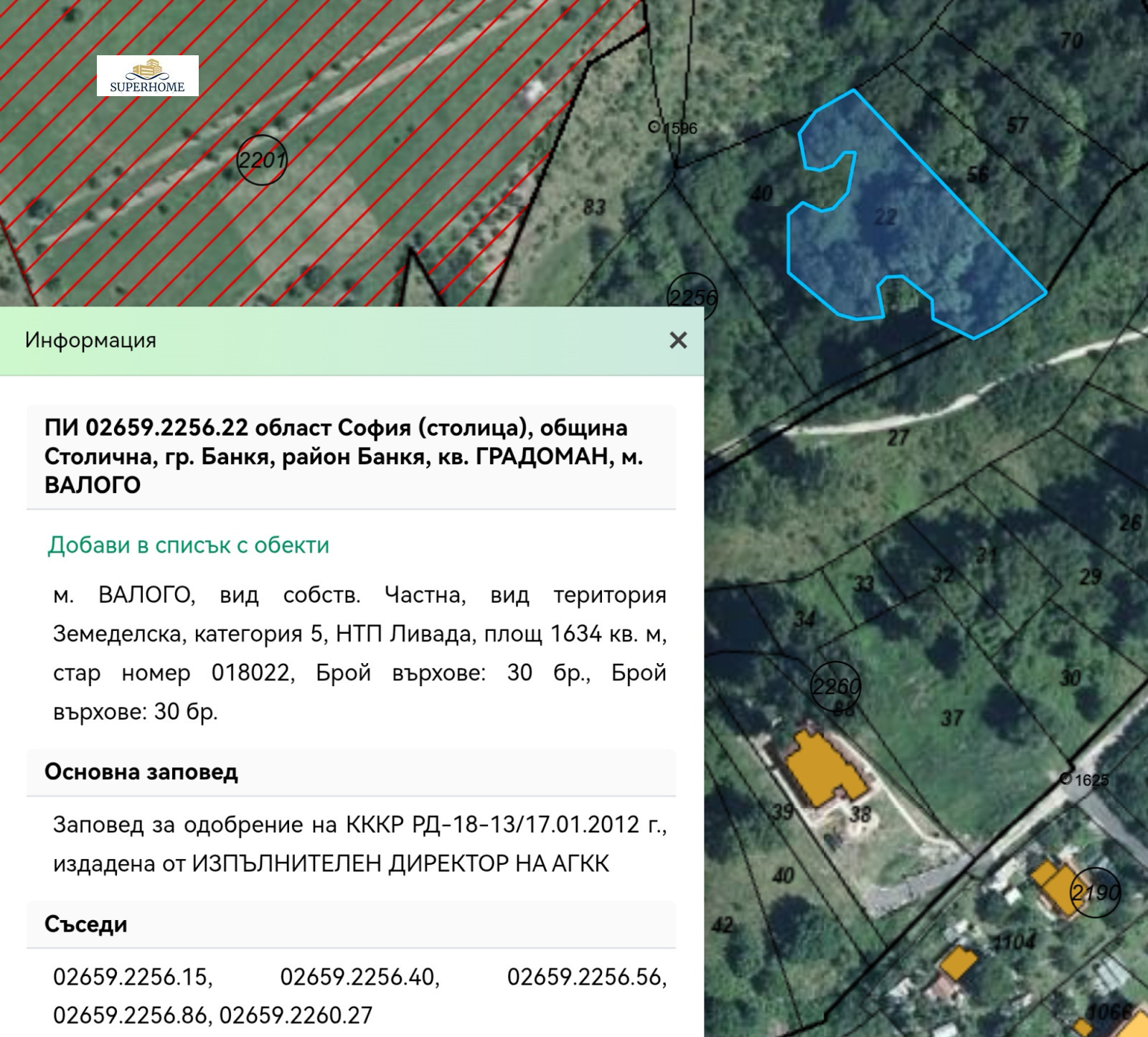
Task: Click neighbor 02659.2256.40 in Съседи list
Action: (360, 977)
